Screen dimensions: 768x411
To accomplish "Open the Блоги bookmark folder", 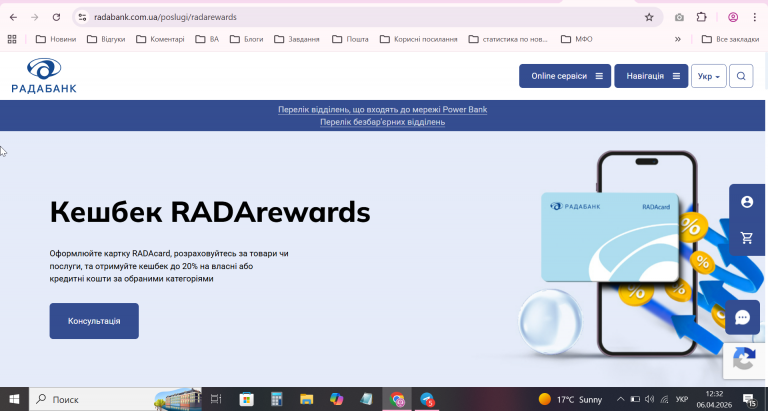I will (246, 39).
